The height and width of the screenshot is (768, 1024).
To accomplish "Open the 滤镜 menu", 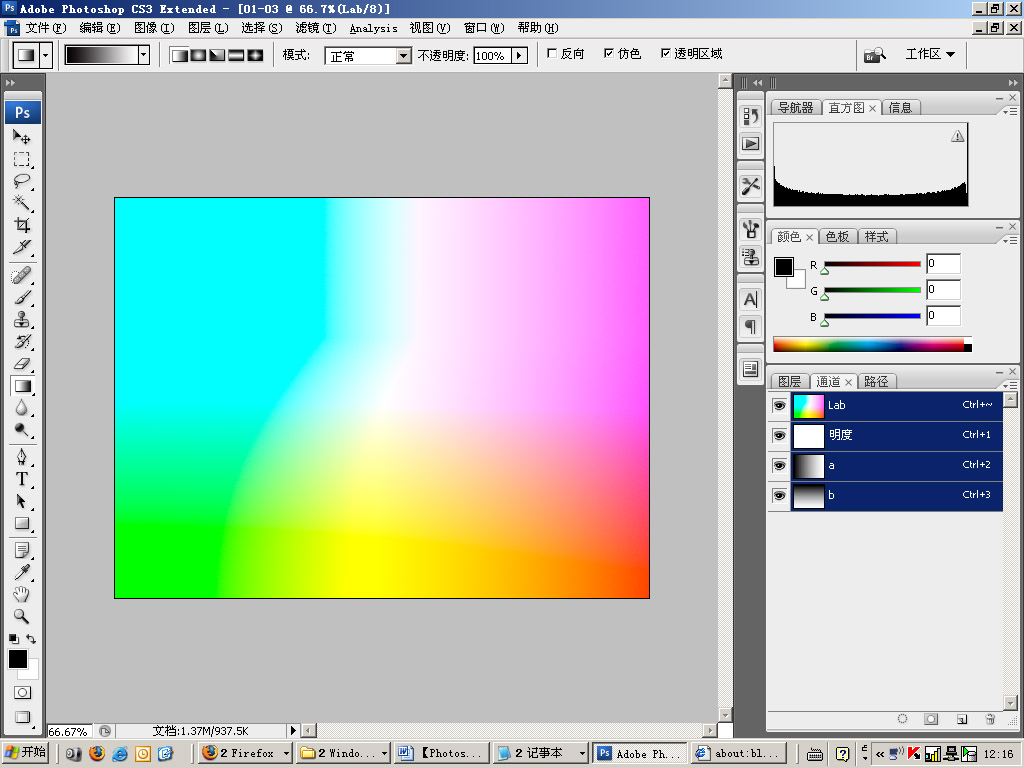I will (x=316, y=28).
